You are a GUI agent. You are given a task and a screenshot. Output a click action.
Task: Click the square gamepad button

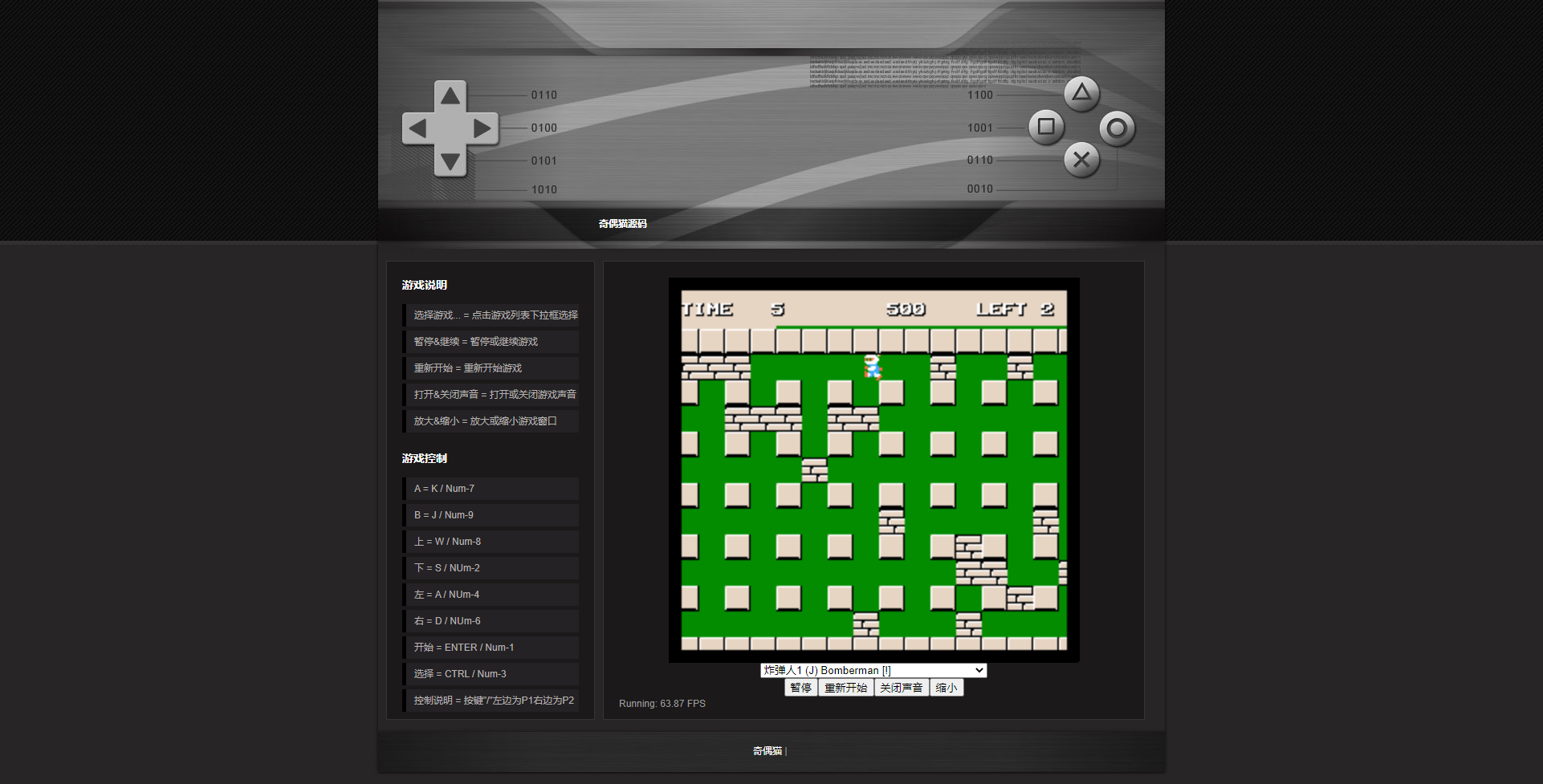coord(1046,127)
